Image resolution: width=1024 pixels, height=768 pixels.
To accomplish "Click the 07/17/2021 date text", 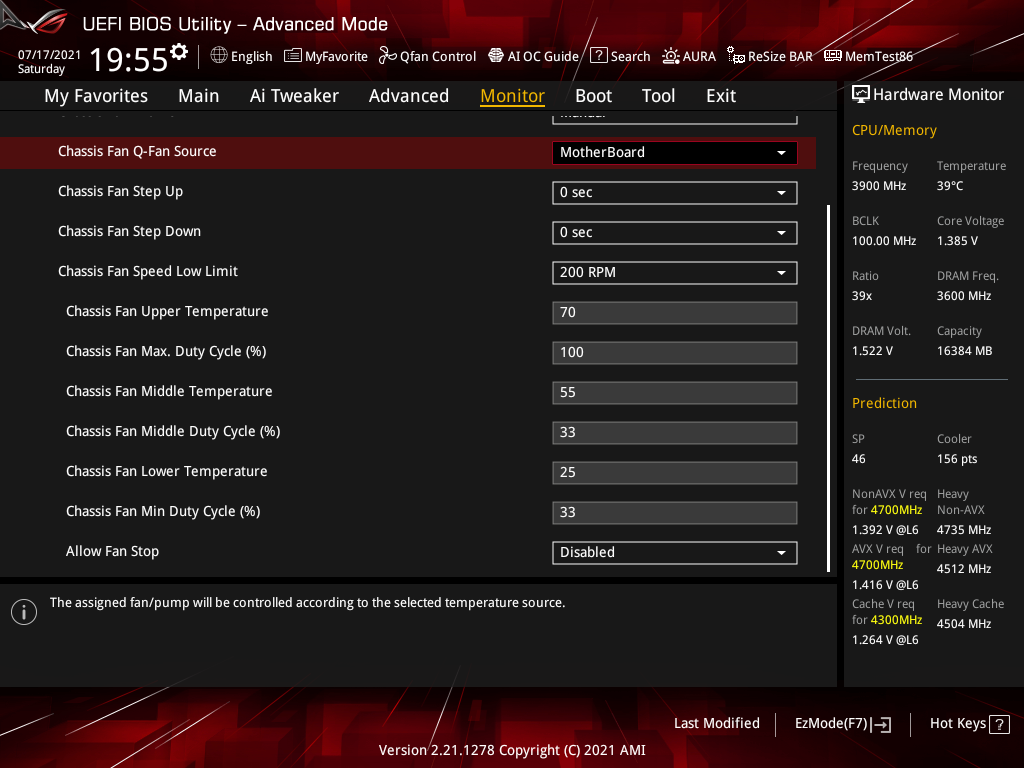I will 49,55.
